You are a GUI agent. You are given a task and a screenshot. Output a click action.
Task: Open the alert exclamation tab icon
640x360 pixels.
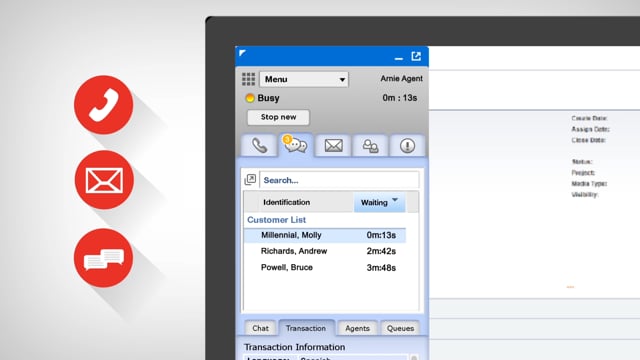[407, 146]
